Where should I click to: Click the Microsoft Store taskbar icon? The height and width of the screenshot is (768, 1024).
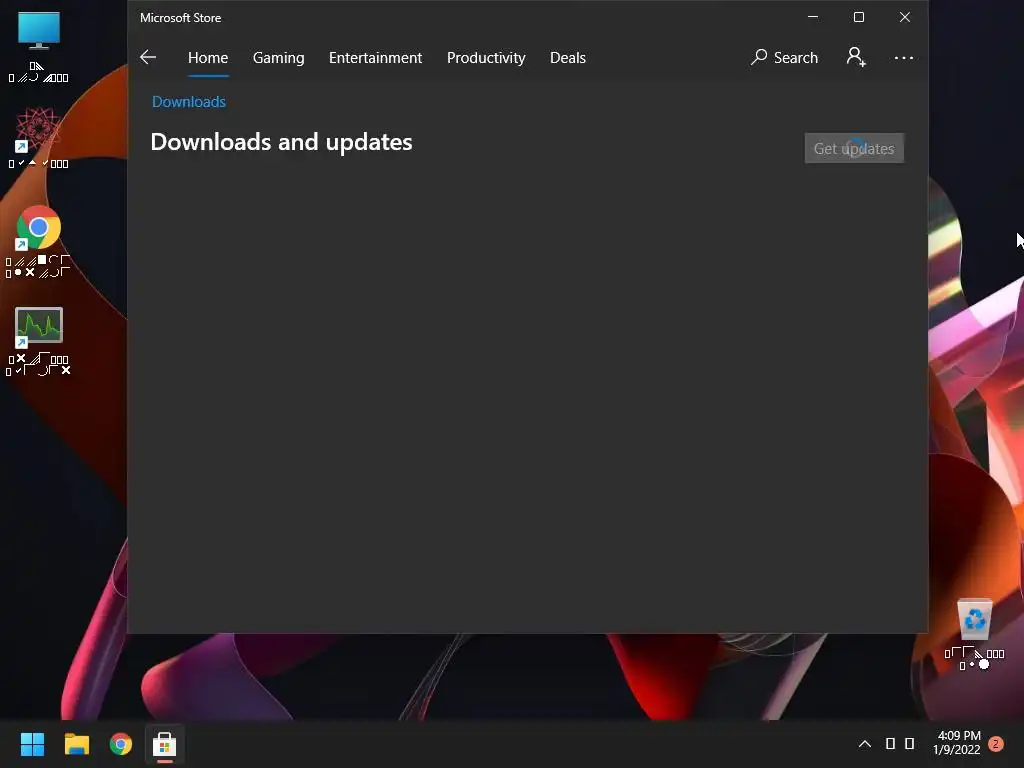pyautogui.click(x=165, y=744)
